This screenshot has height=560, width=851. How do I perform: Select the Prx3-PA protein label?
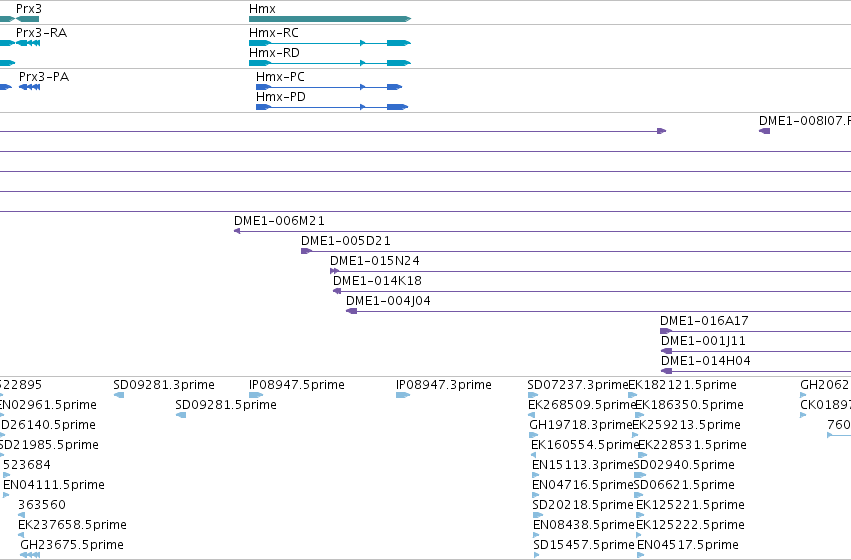44,77
